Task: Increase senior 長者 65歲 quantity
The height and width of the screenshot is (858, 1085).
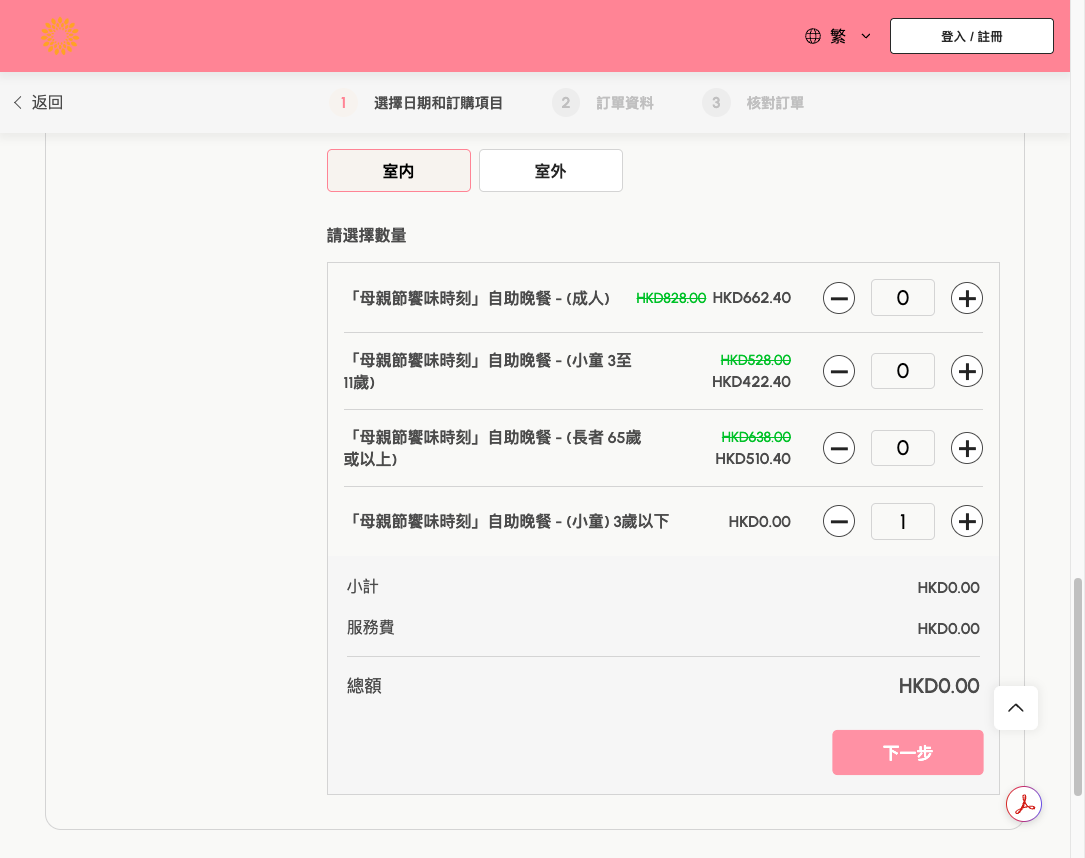Action: [x=967, y=448]
